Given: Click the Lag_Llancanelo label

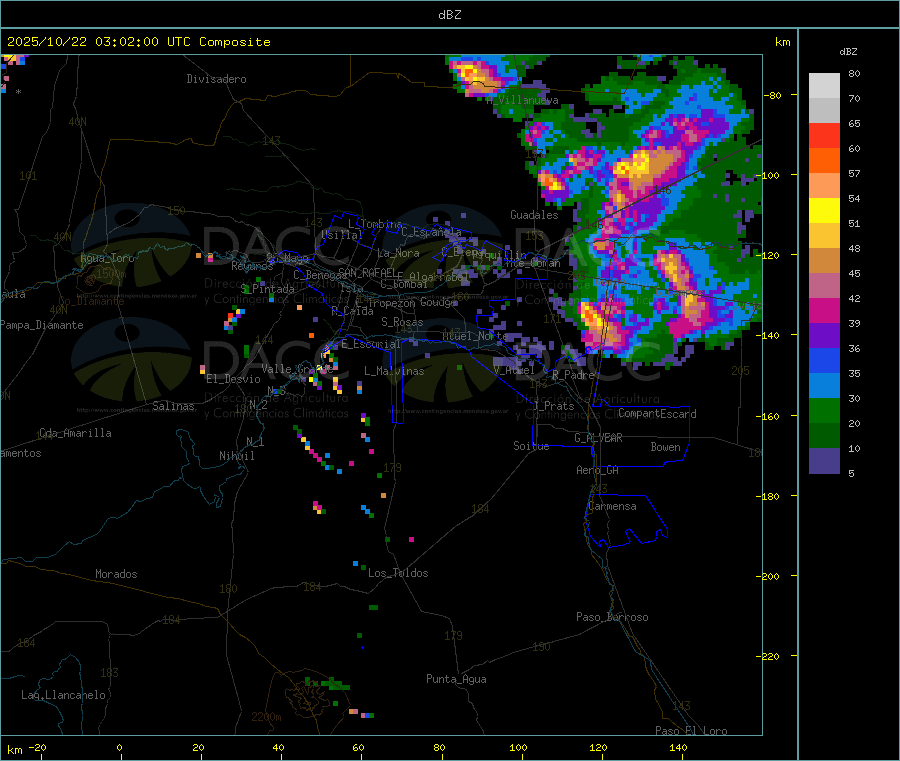Looking at the screenshot, I should (64, 695).
